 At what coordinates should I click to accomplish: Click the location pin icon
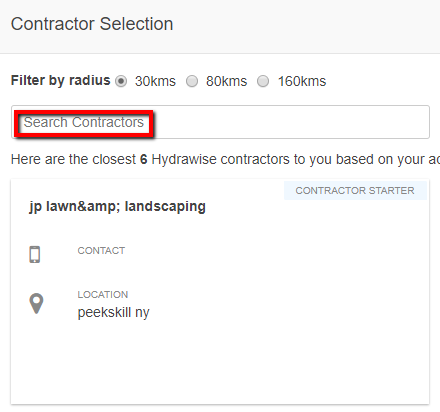point(36,303)
